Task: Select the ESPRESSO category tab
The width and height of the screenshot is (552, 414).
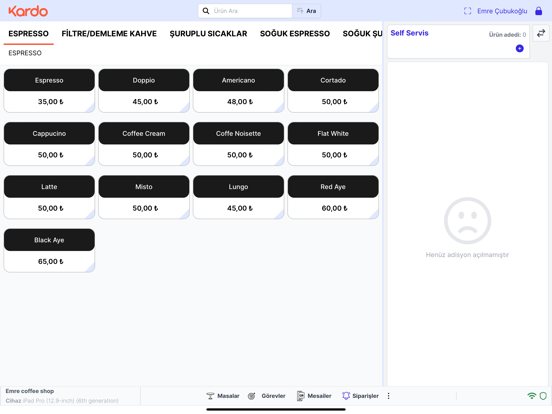Action: (x=29, y=33)
